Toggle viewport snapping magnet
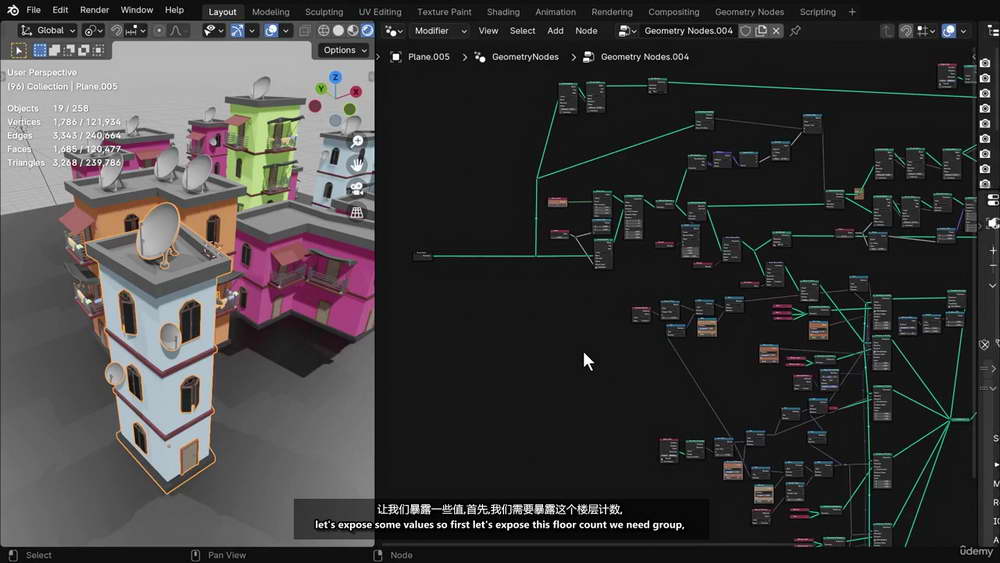Image resolution: width=1000 pixels, height=563 pixels. pos(117,31)
